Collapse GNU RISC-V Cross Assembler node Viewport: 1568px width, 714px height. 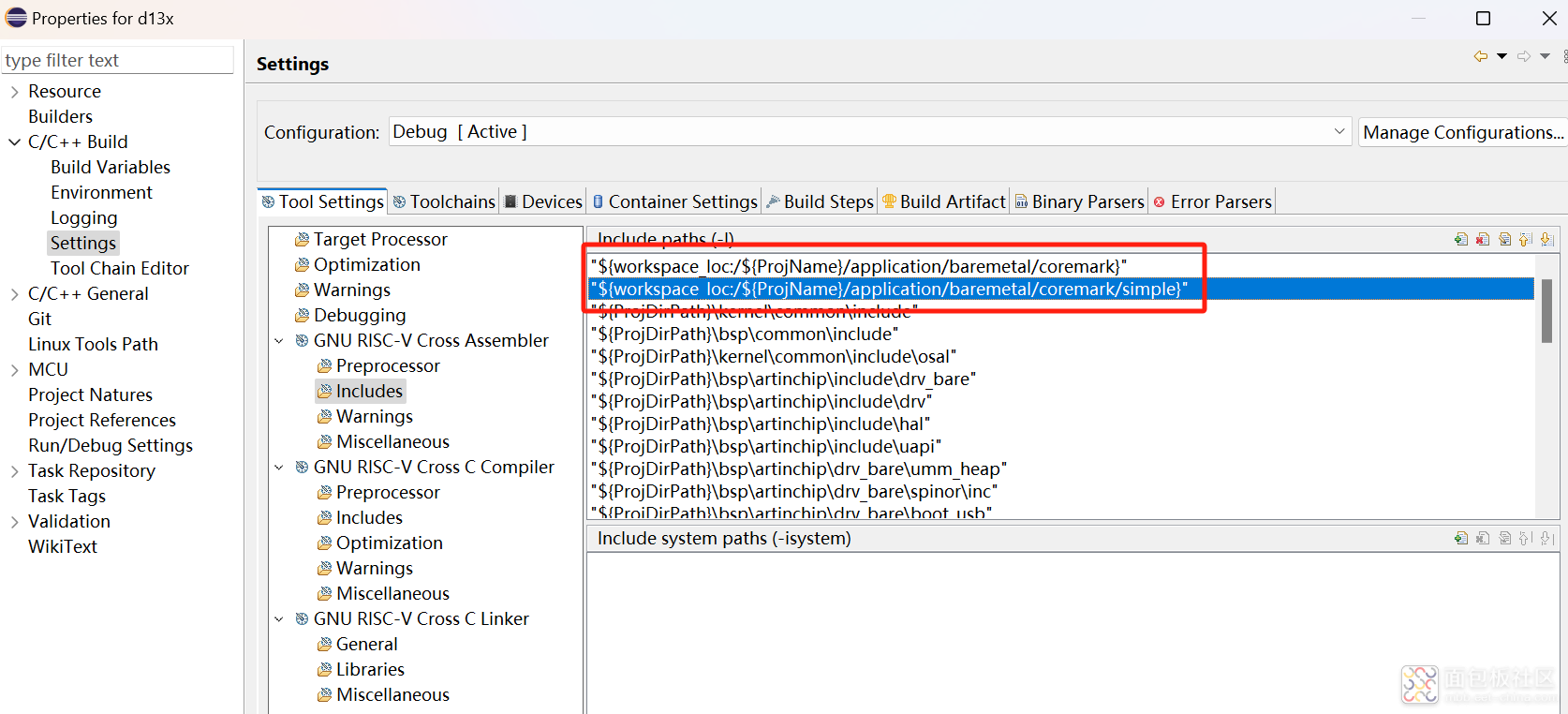[x=279, y=341]
